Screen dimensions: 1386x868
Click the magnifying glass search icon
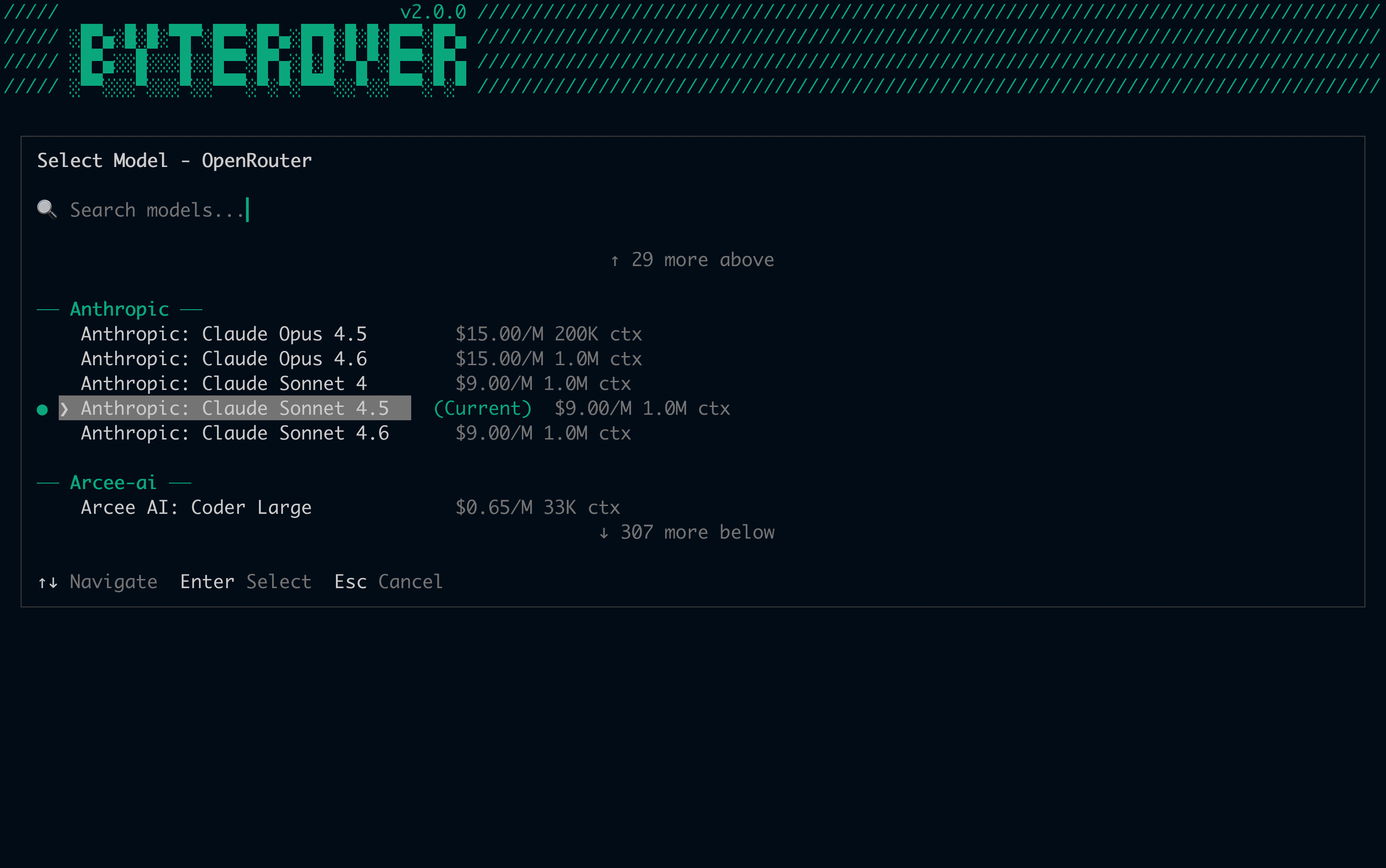(46, 209)
